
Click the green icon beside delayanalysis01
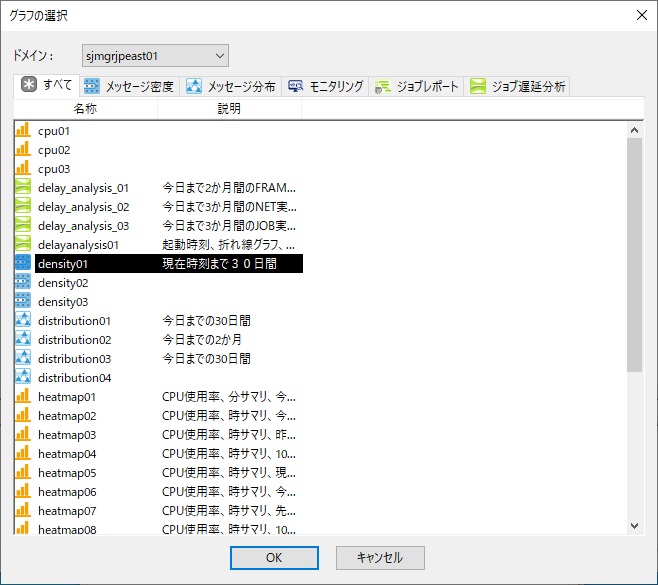point(23,244)
